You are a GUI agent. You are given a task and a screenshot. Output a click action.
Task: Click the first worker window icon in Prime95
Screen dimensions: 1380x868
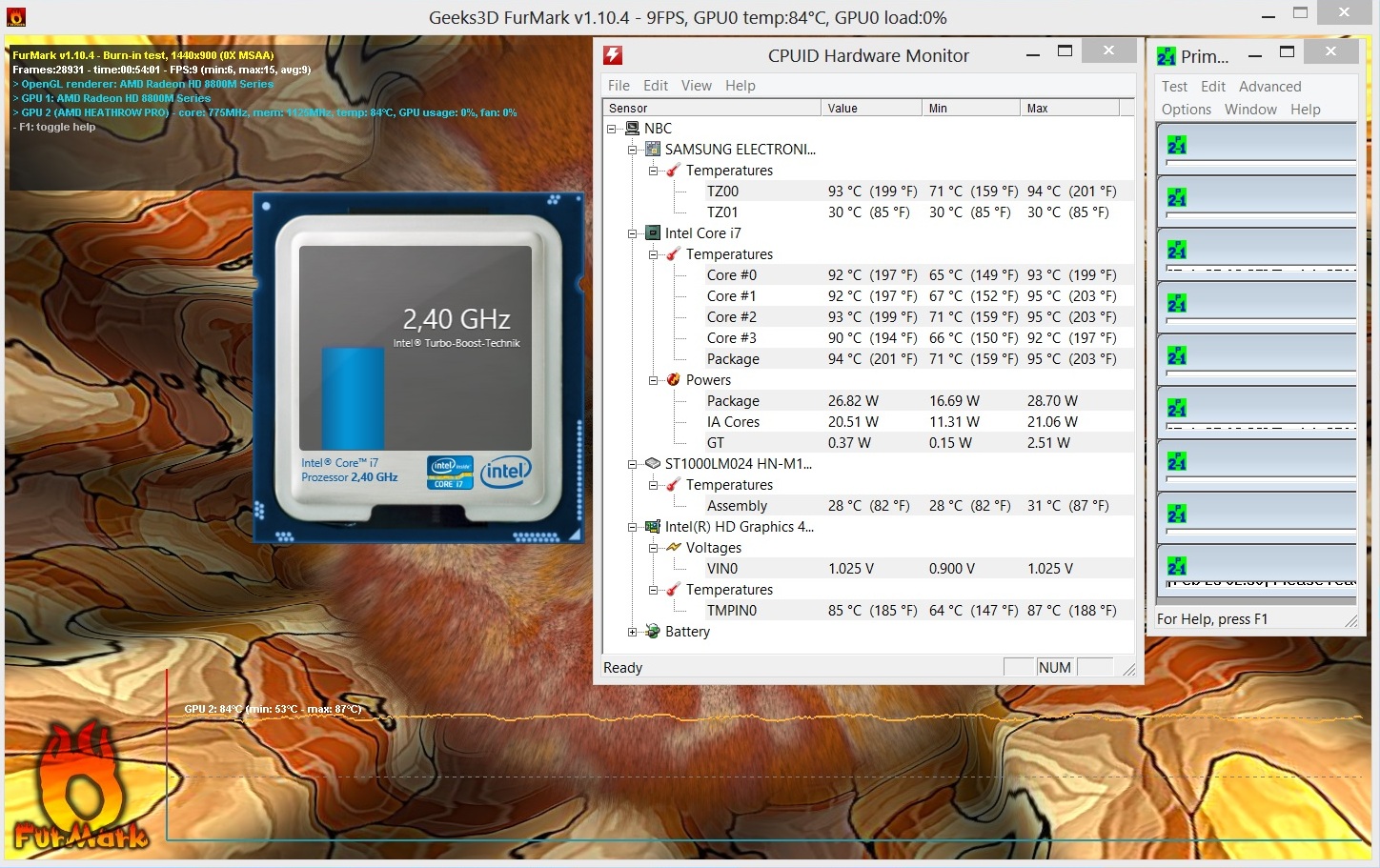point(1177,145)
